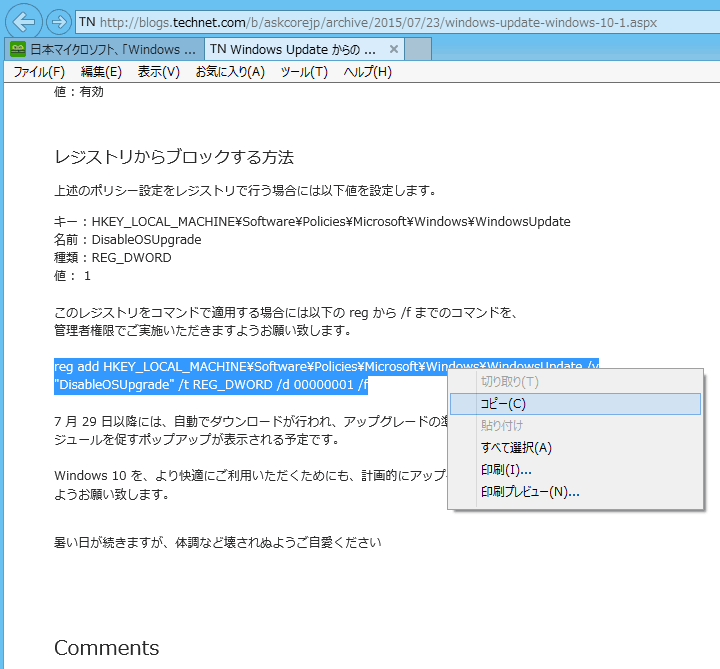Click the line このレジストリをコマンドで適用する

point(287,313)
